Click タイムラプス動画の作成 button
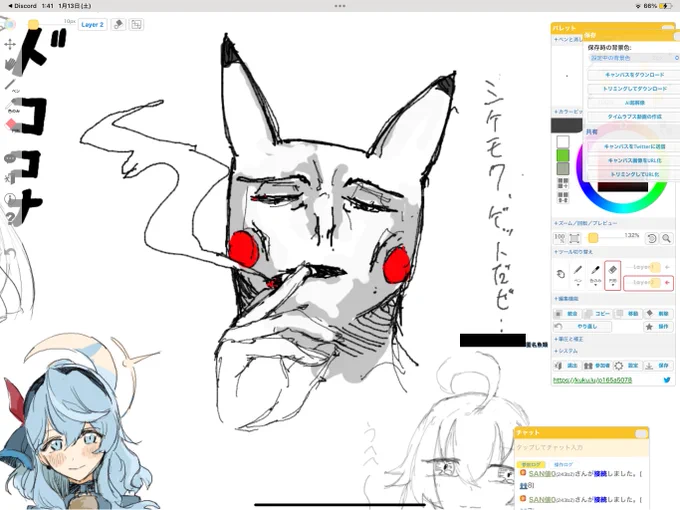 [x=634, y=117]
